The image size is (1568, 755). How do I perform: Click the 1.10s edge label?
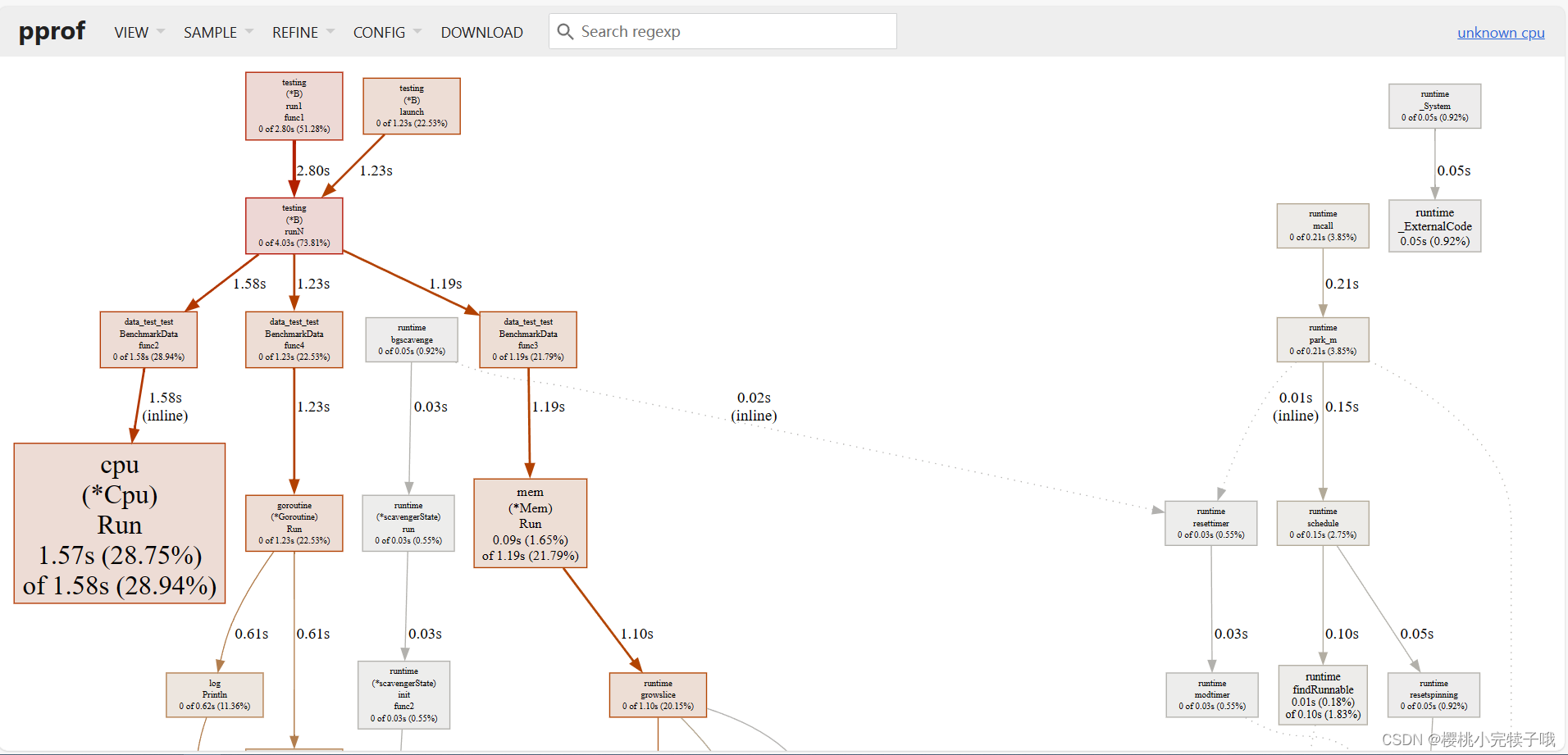(636, 634)
